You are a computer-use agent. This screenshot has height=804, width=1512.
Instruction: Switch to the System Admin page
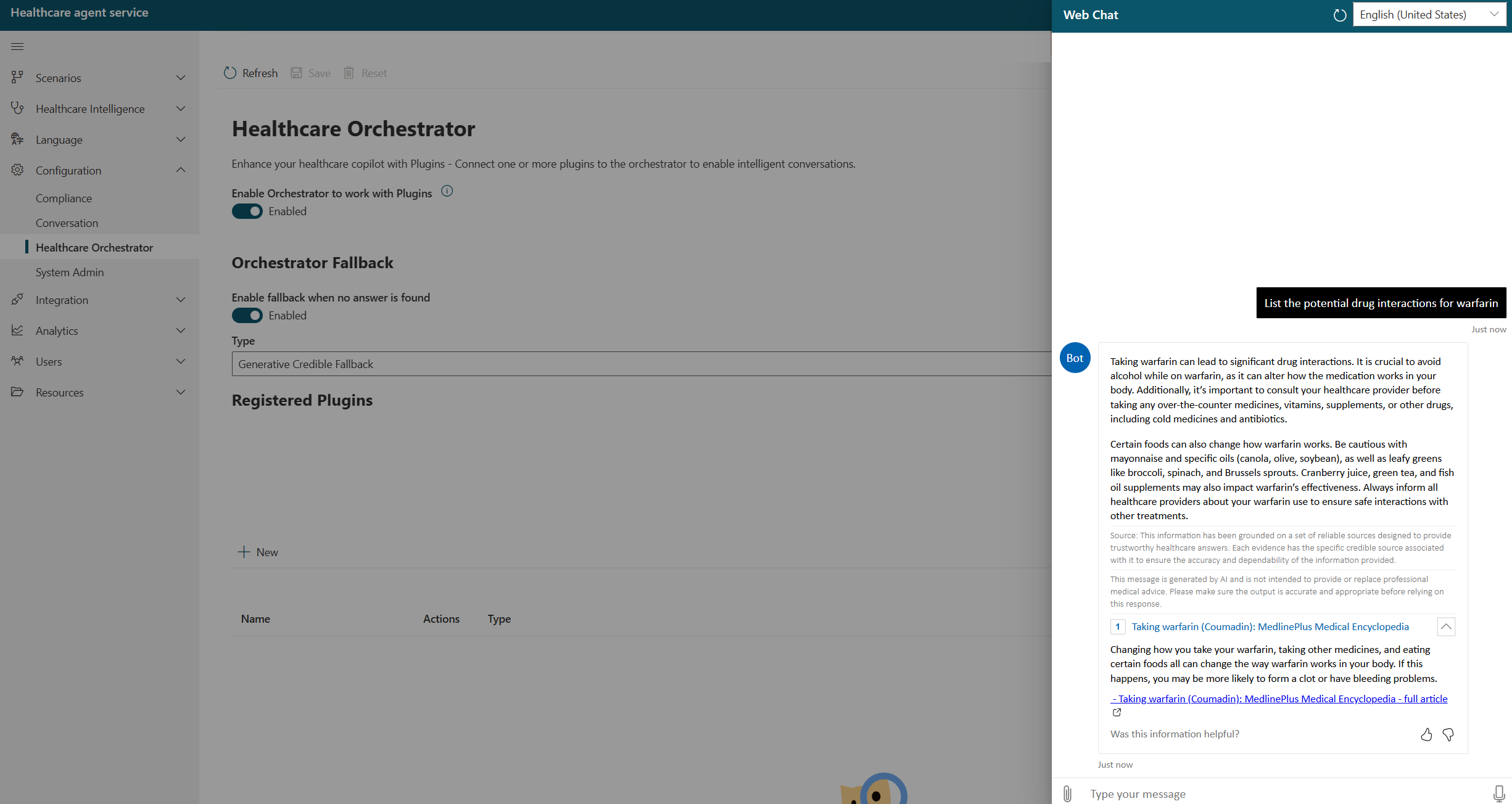pyautogui.click(x=69, y=272)
